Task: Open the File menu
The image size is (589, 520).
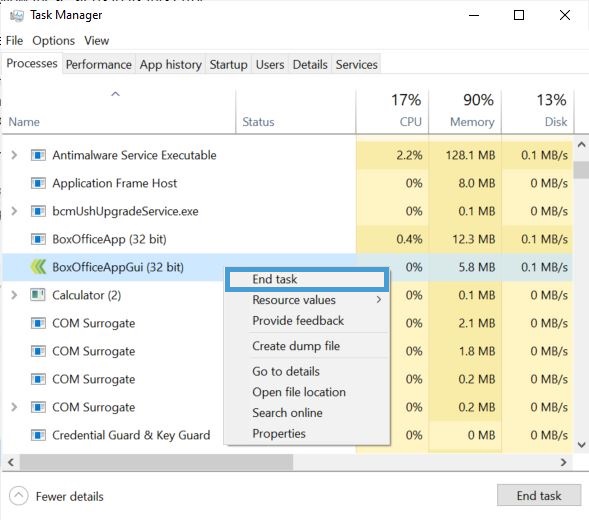Action: pyautogui.click(x=14, y=41)
